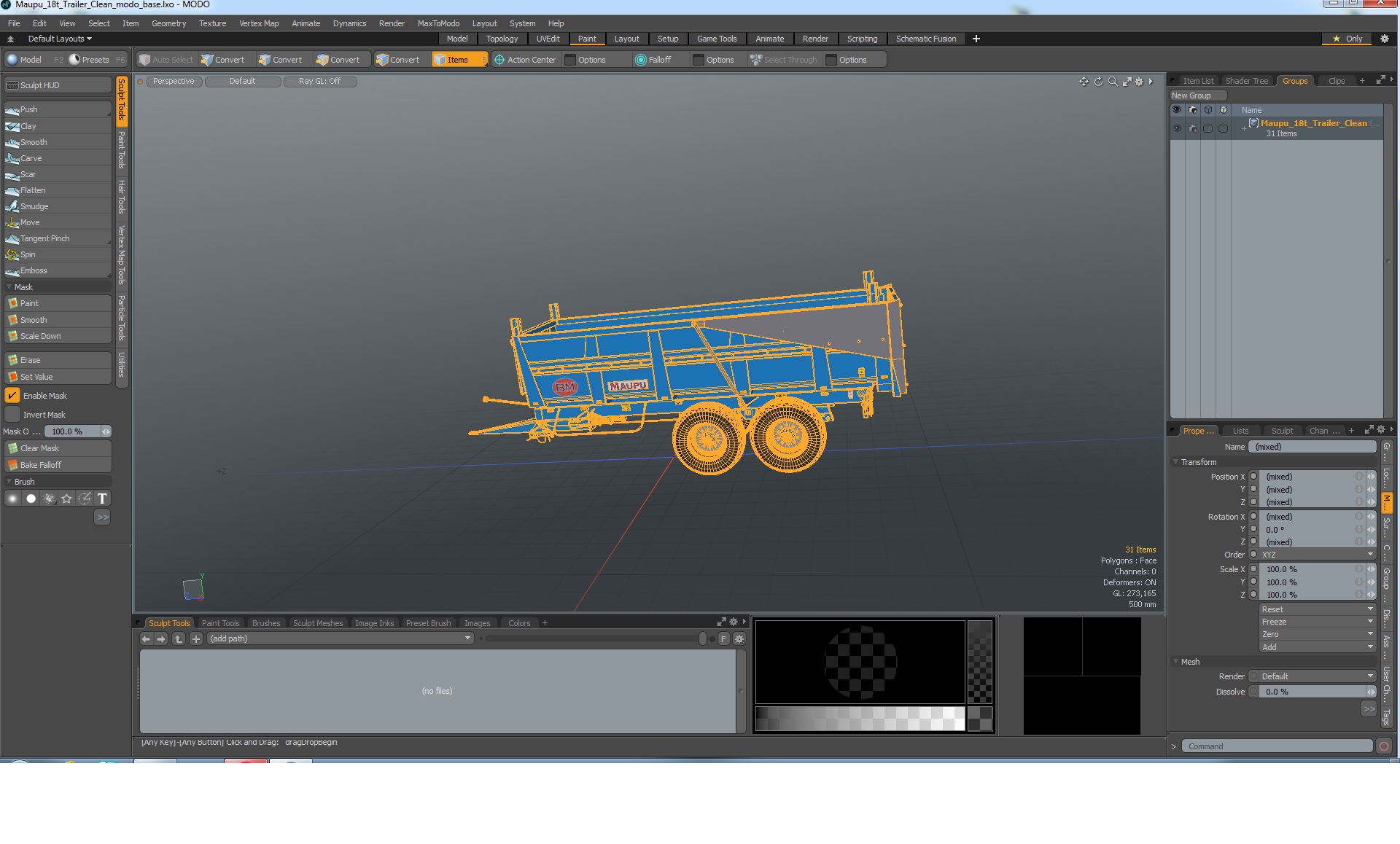The height and width of the screenshot is (844, 1400).
Task: Select the Flatten sculpt tool
Action: coord(58,190)
